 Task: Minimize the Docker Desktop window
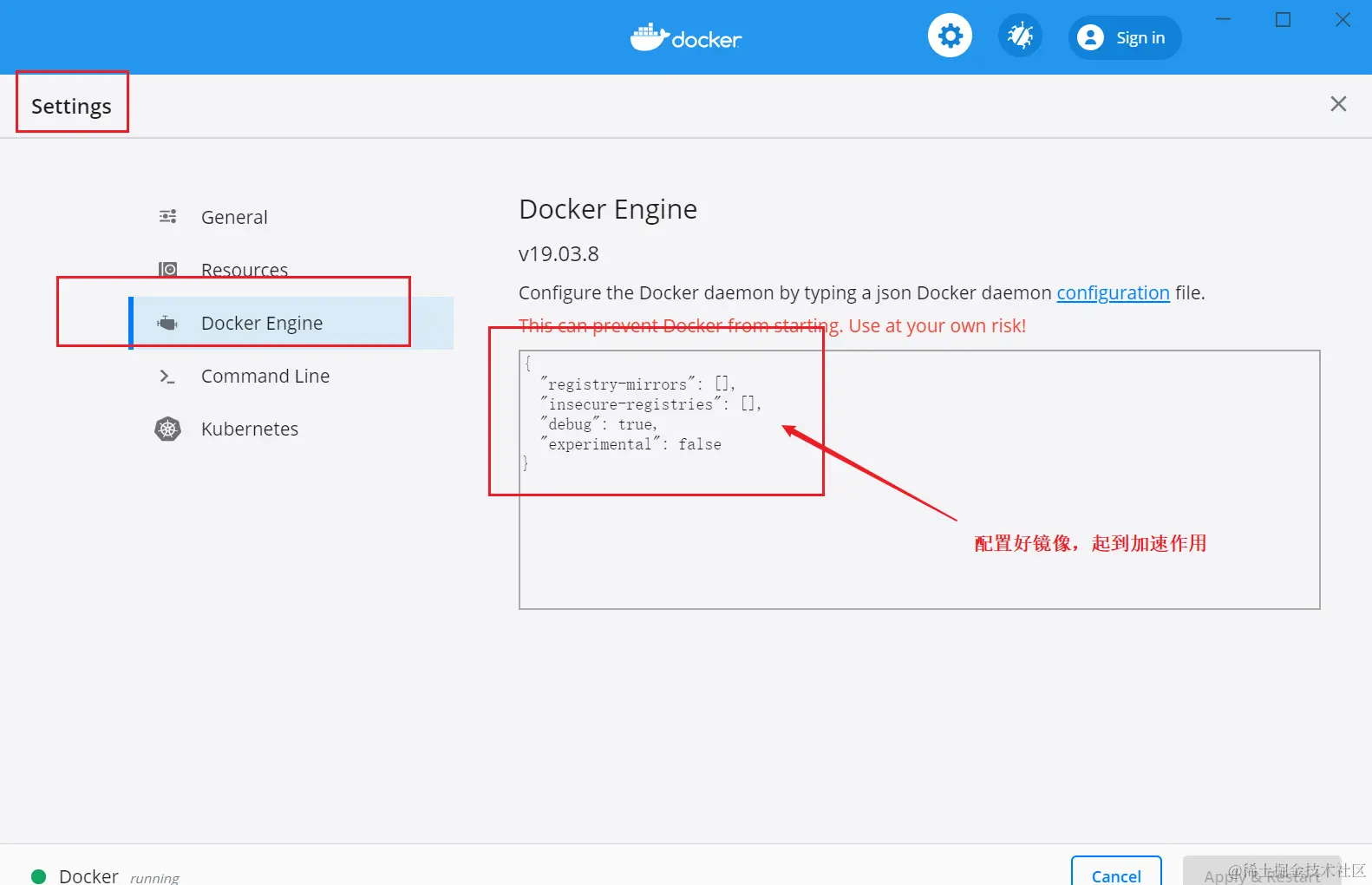(1224, 19)
